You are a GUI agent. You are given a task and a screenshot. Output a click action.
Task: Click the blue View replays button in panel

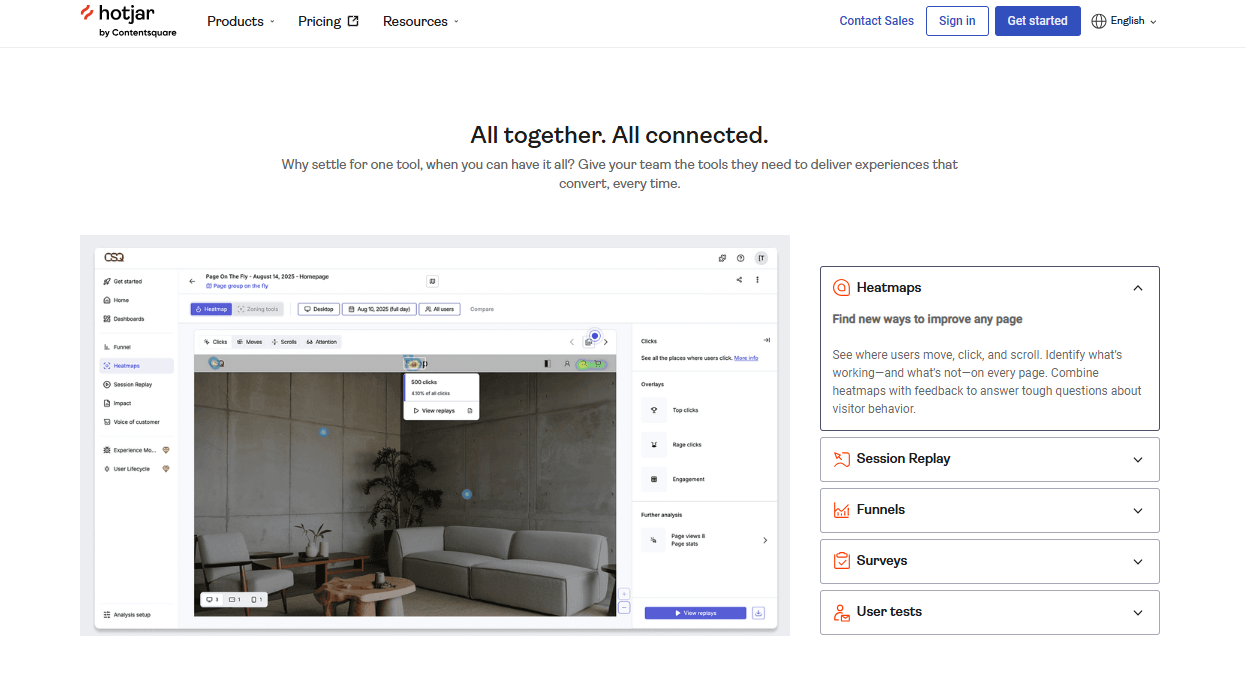click(x=695, y=613)
